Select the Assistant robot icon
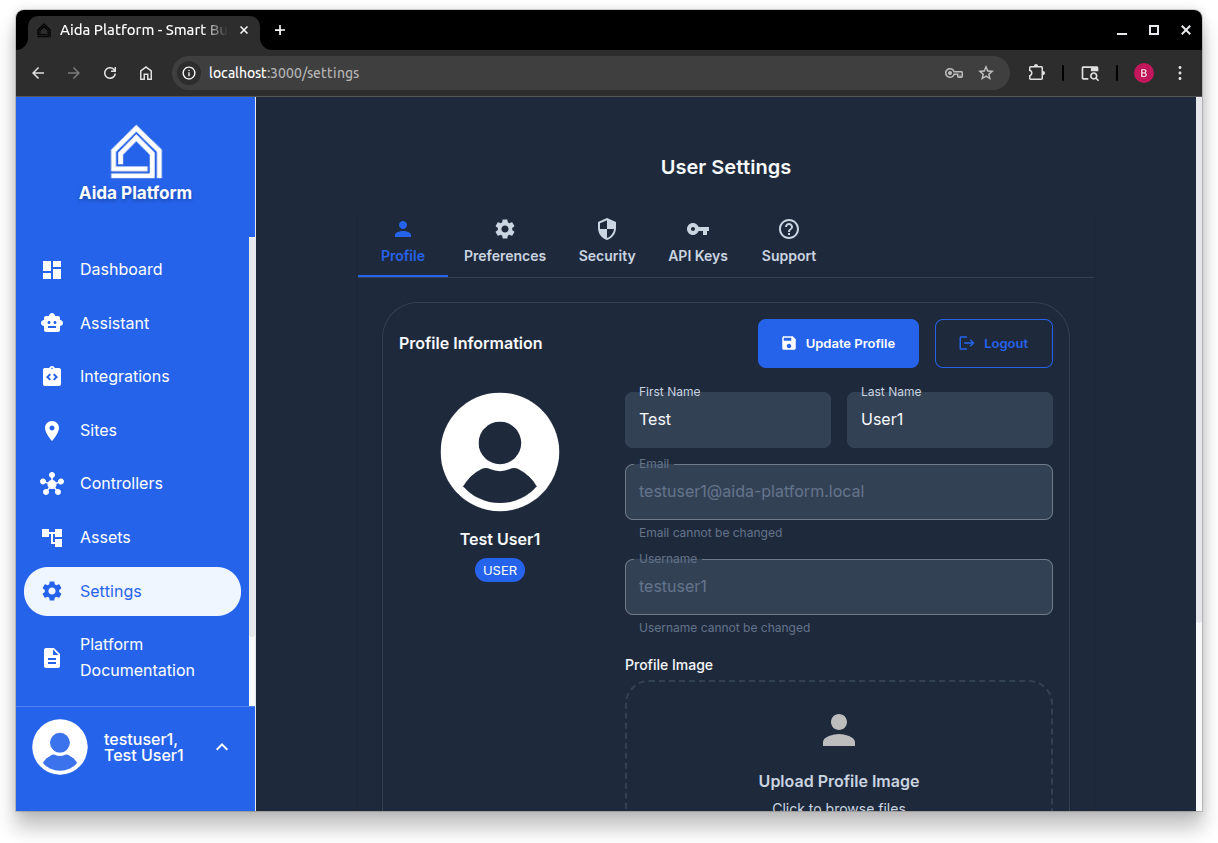 [51, 322]
